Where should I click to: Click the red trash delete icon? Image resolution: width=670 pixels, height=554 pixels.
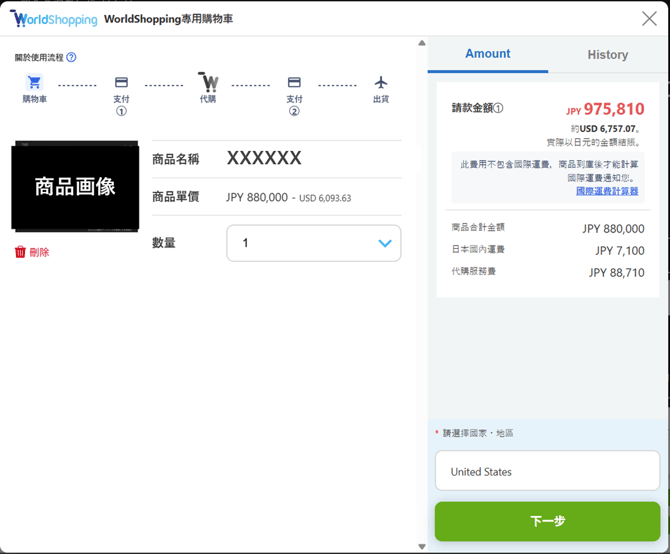(x=20, y=252)
